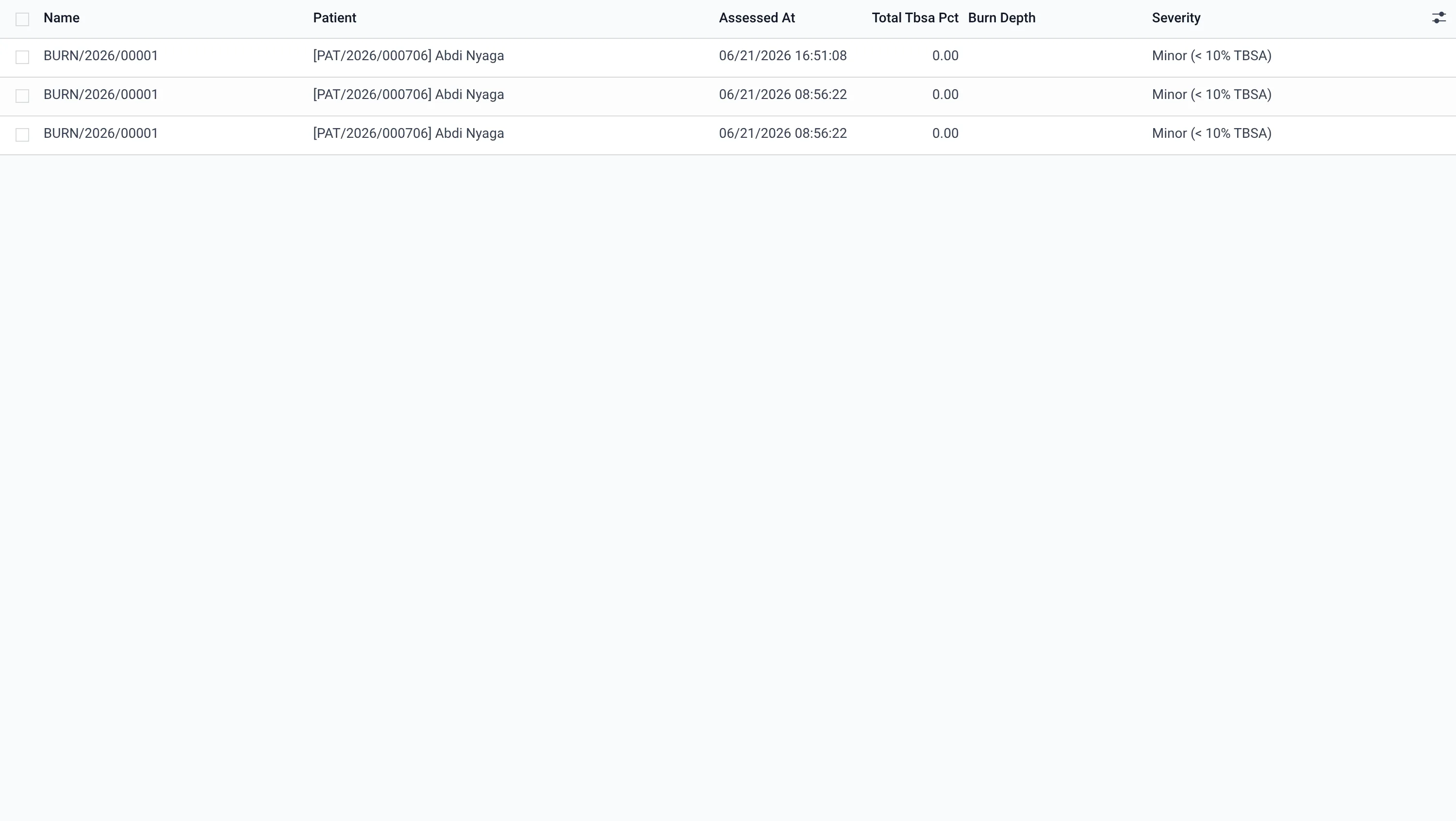The height and width of the screenshot is (821, 1456).
Task: Click the 08:56:22 timestamp in the bottom row
Action: pyautogui.click(x=783, y=133)
